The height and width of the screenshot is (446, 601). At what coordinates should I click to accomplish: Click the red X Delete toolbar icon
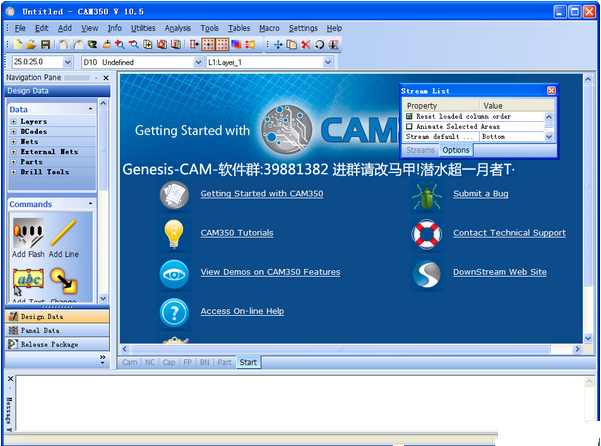[305, 45]
